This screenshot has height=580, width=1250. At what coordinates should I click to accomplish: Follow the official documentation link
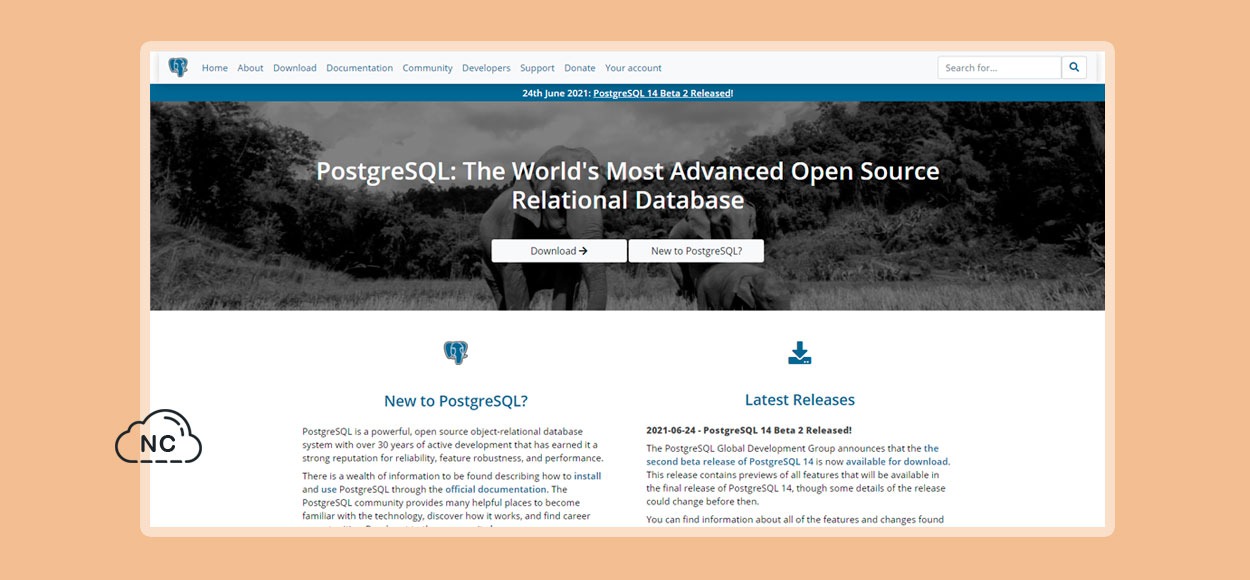click(x=496, y=490)
